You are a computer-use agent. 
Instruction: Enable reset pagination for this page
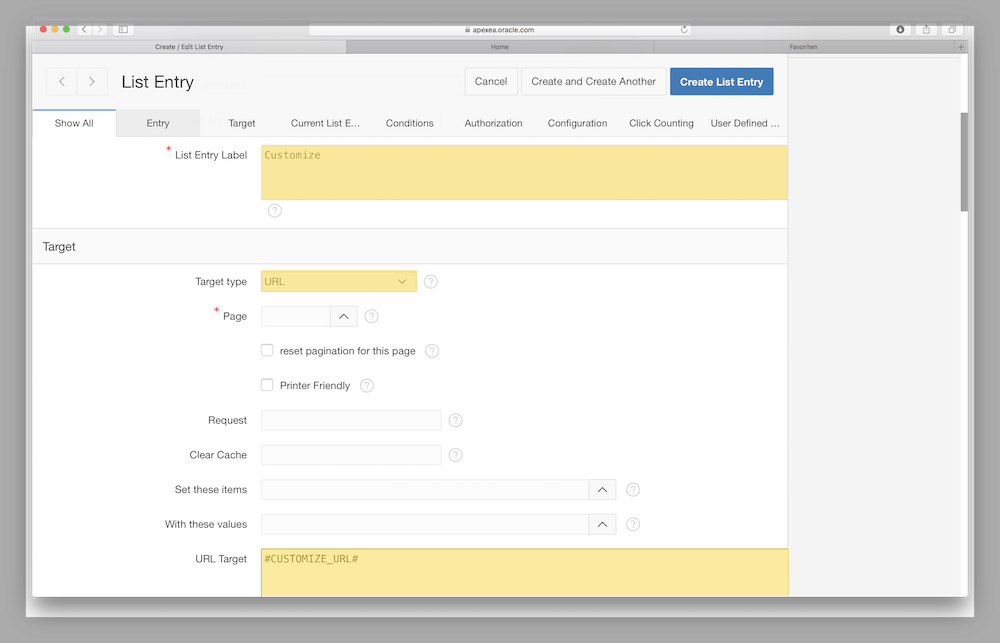(x=267, y=350)
